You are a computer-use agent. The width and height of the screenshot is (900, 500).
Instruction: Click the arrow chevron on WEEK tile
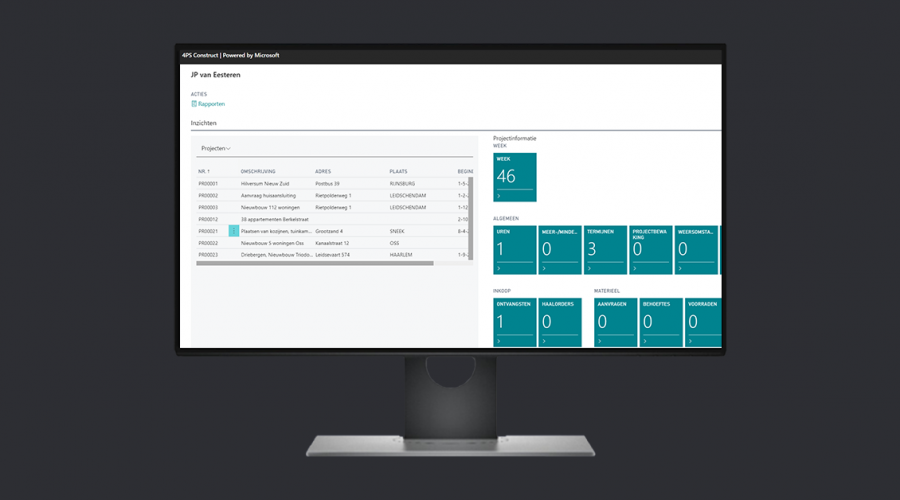(499, 196)
